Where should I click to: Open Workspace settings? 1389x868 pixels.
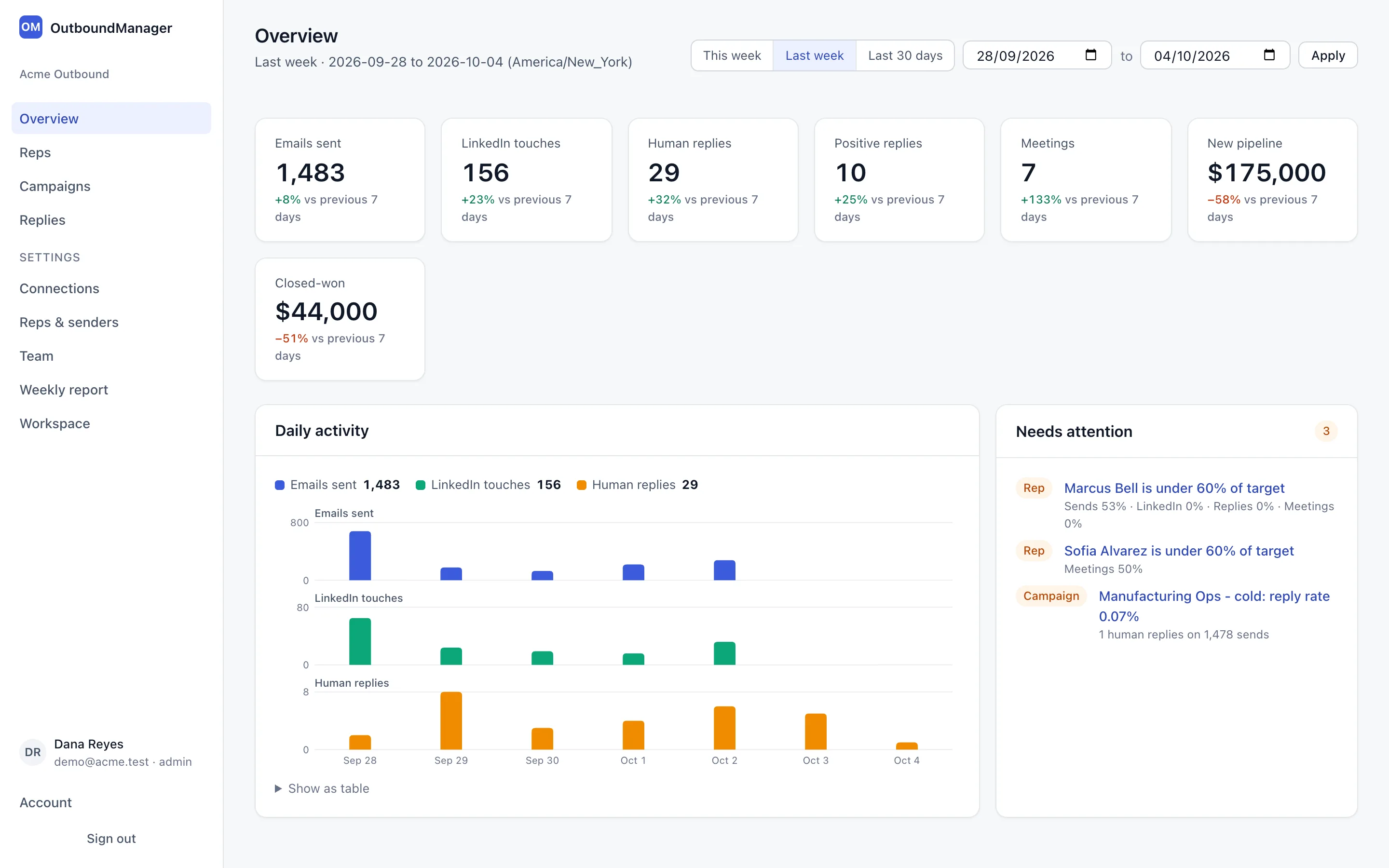[111, 424]
